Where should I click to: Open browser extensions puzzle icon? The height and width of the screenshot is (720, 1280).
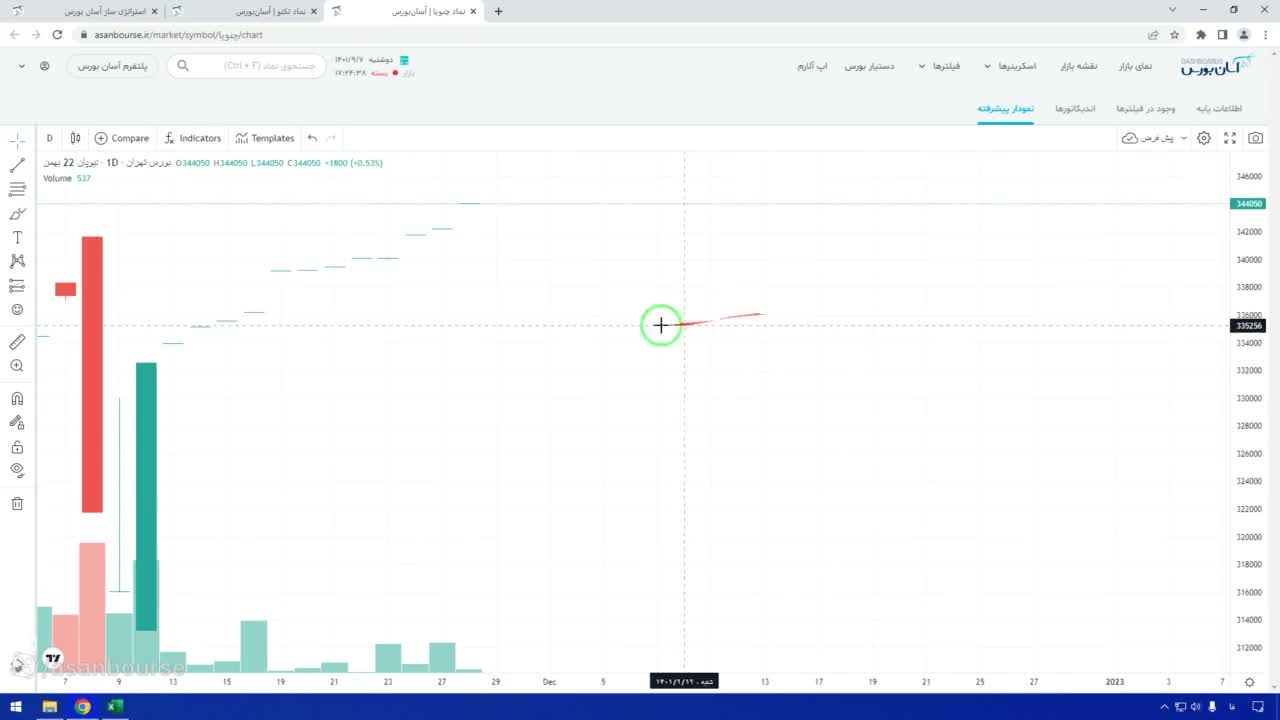(x=1201, y=34)
